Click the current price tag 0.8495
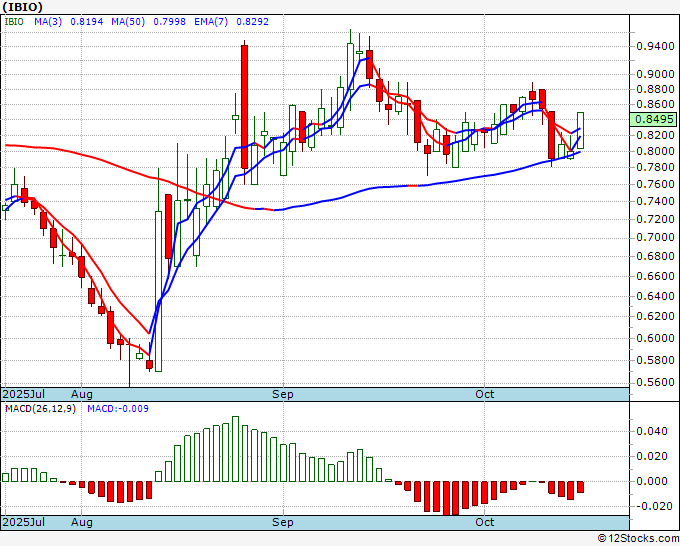 (654, 119)
